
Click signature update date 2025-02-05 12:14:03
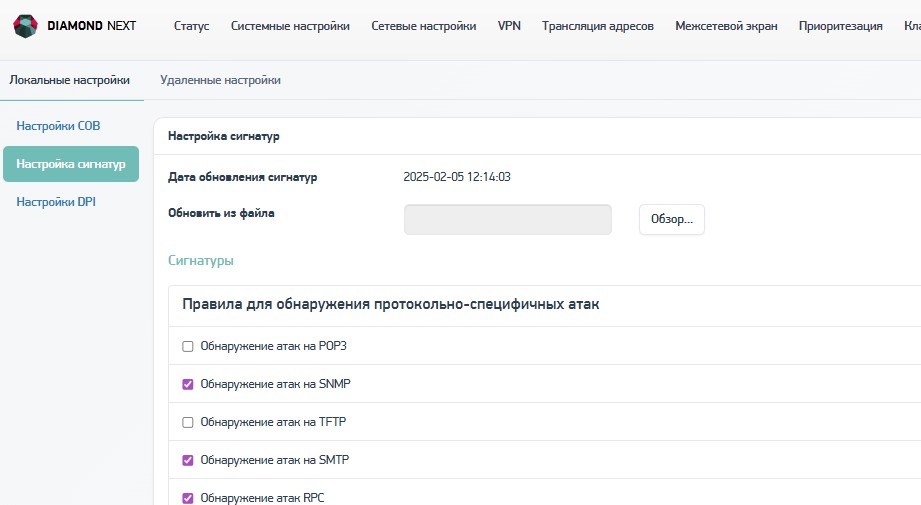pyautogui.click(x=457, y=177)
